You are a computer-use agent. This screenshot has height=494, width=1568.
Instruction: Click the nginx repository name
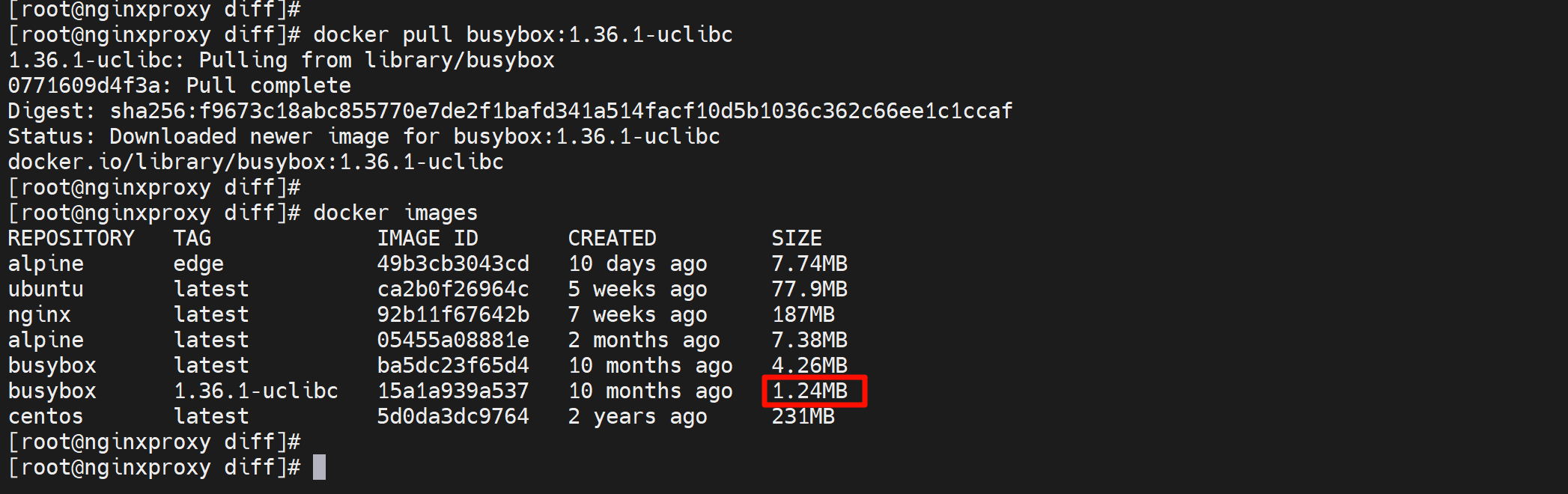point(39,314)
